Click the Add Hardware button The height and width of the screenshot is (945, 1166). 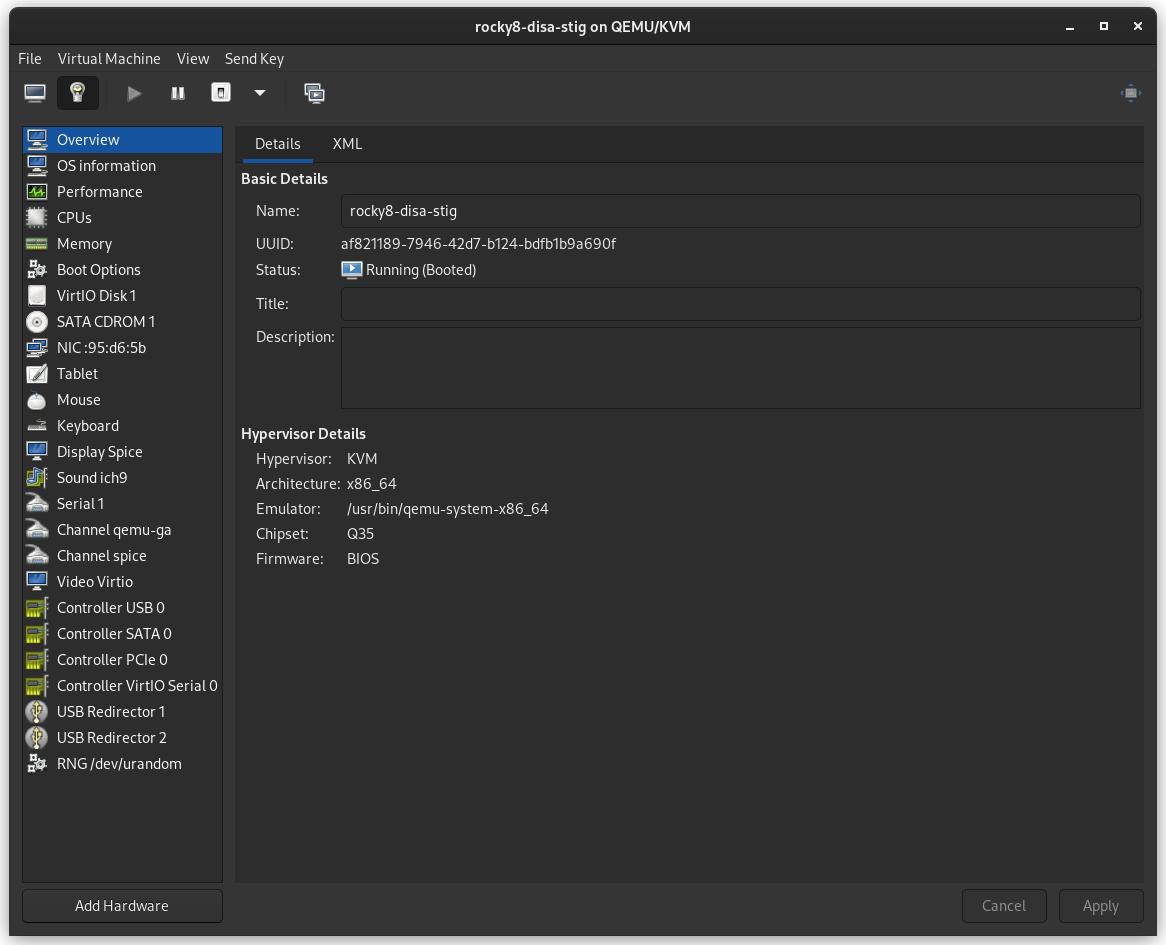coord(121,905)
